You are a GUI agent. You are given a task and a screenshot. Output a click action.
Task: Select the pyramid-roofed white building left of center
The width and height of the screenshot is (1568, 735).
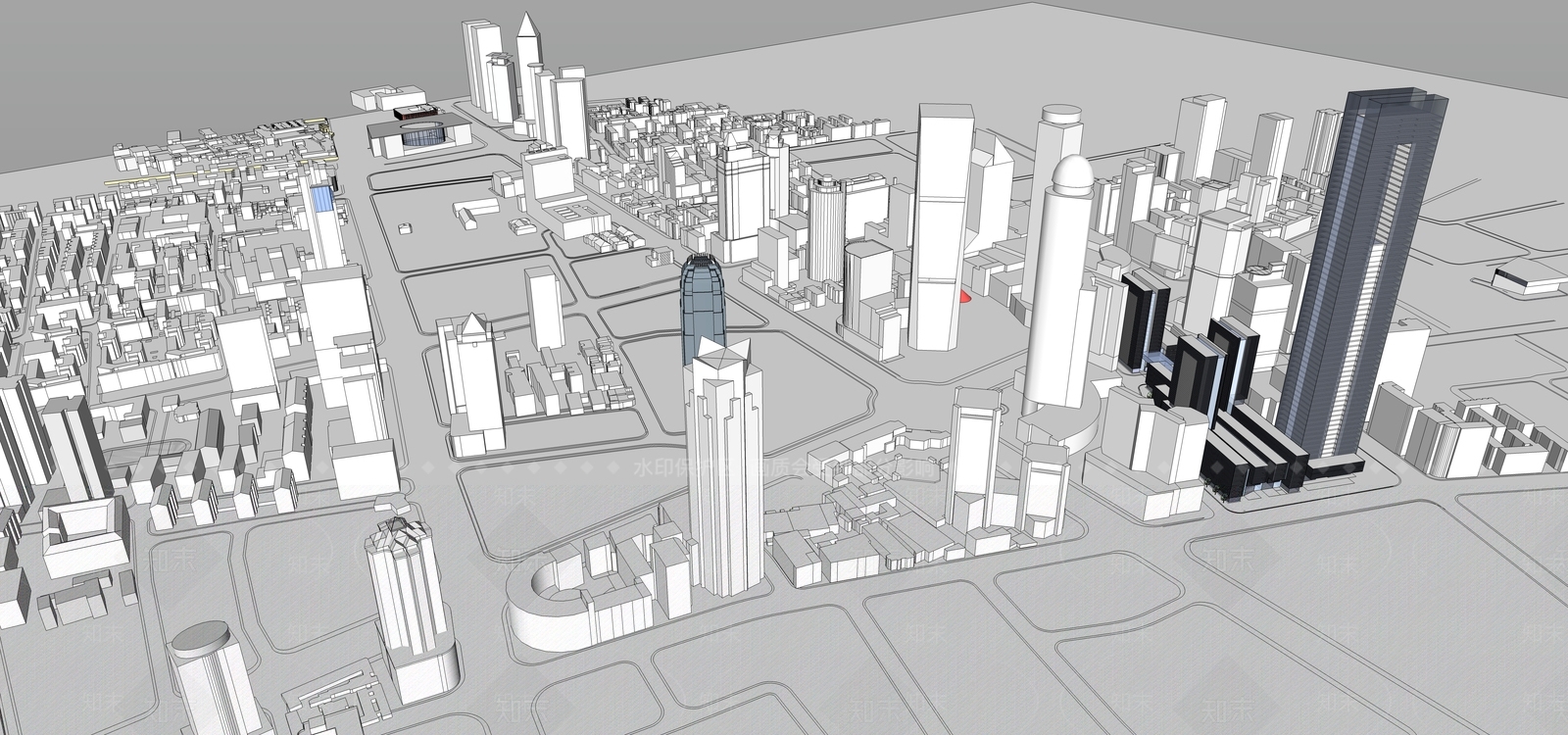pos(472,382)
